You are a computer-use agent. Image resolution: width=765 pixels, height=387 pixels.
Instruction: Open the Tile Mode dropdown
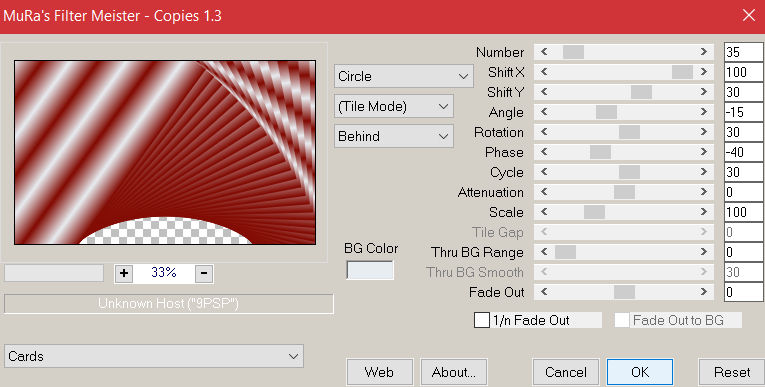click(x=394, y=106)
